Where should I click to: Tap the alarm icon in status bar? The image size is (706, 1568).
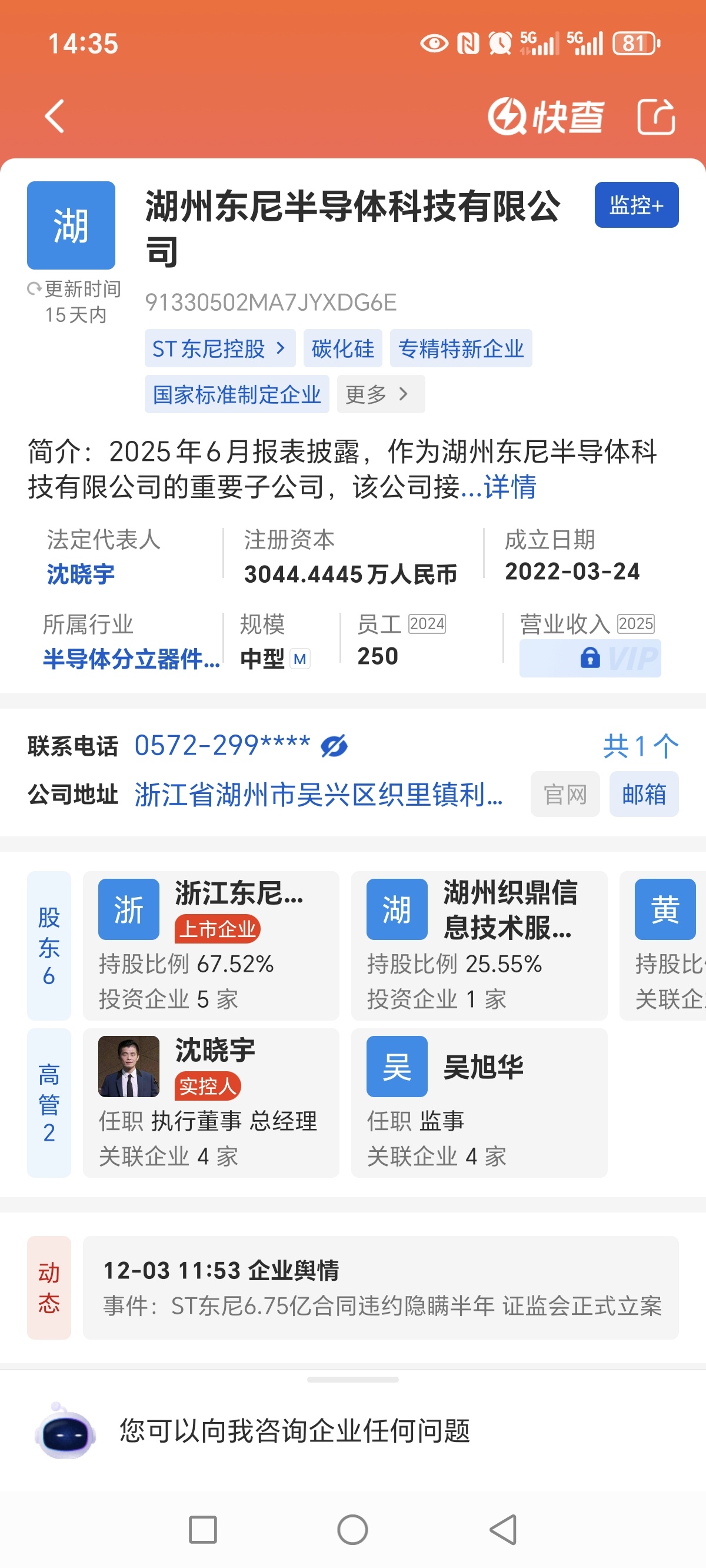[x=501, y=43]
